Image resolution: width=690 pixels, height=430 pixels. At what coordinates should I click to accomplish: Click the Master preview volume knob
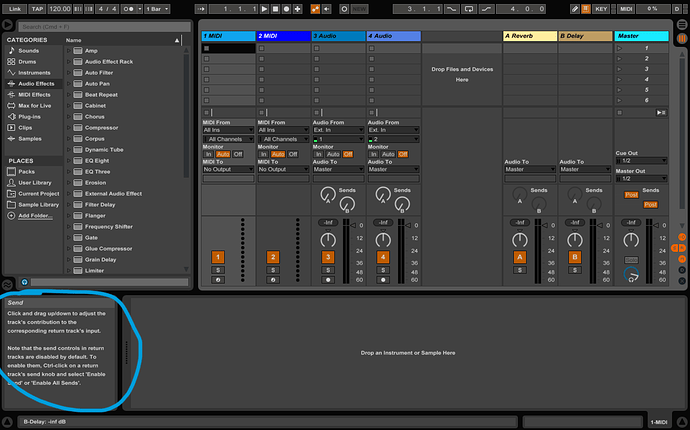tap(631, 274)
